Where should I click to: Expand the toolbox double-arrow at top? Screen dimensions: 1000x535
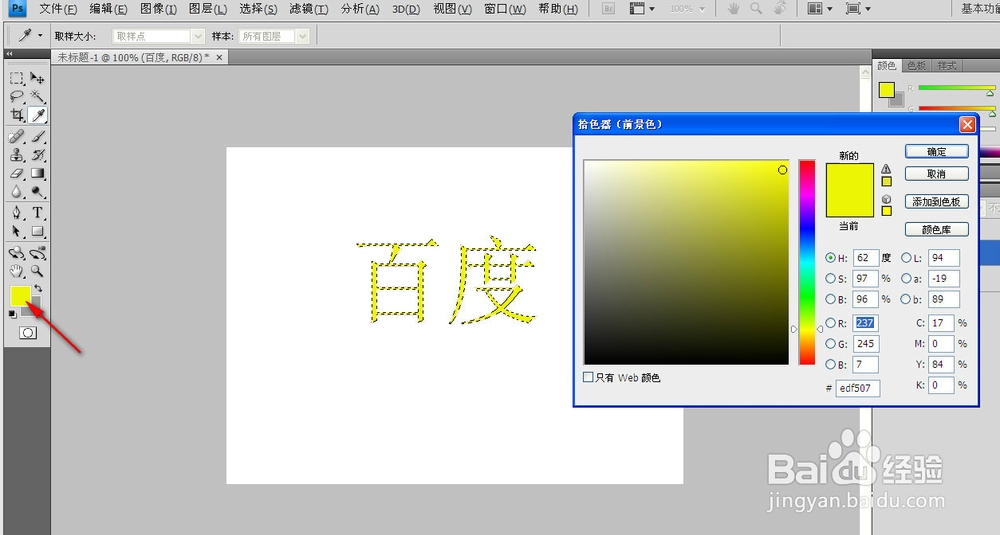tap(10, 54)
